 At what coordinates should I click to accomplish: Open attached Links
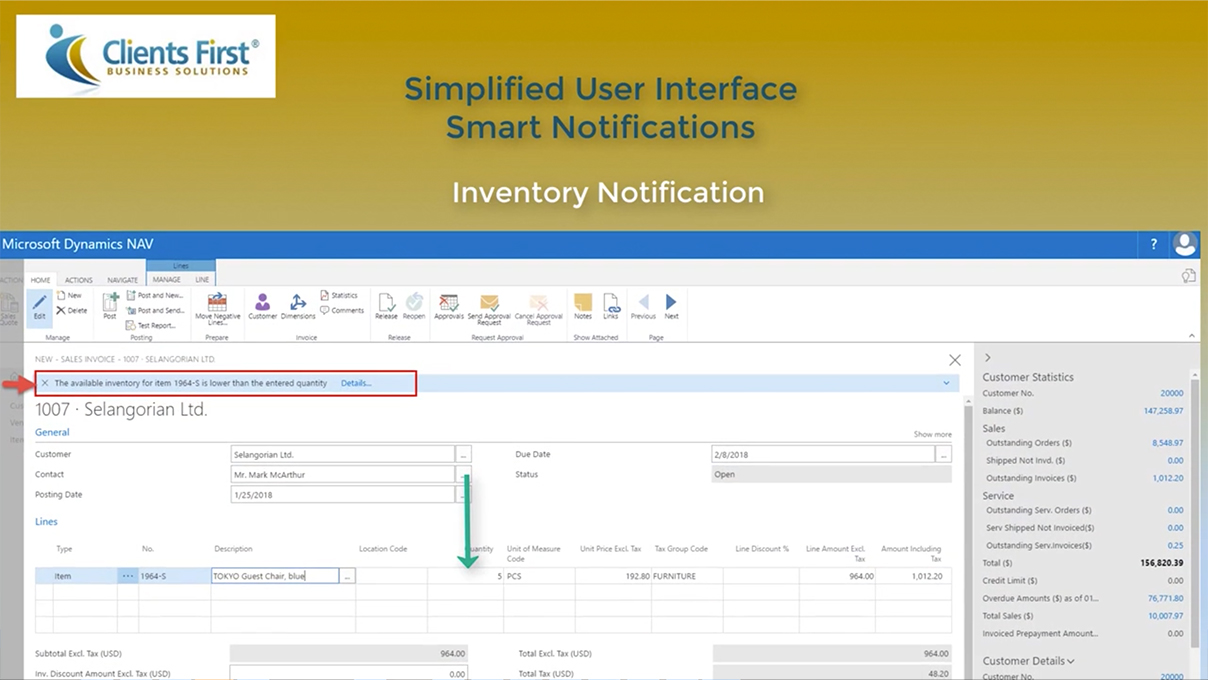610,306
